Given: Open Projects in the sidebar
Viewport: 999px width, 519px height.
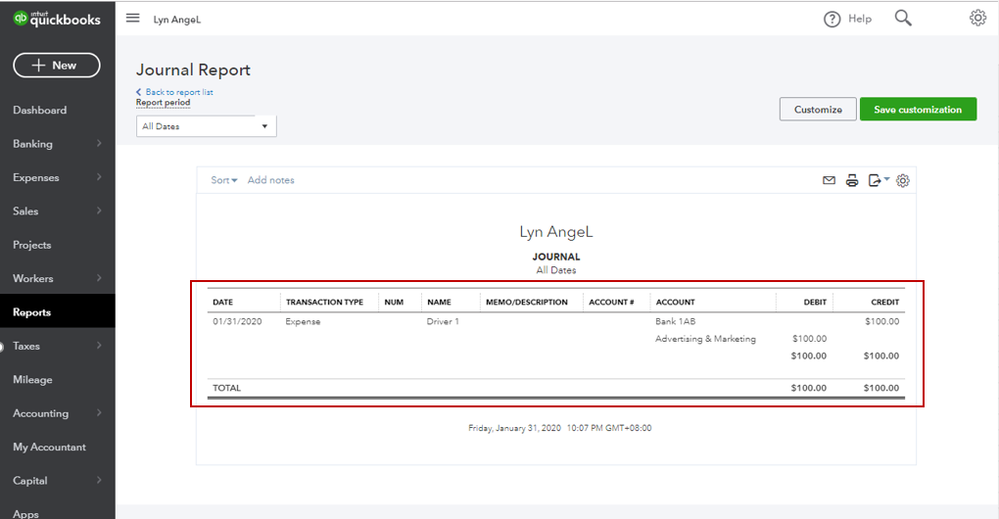Looking at the screenshot, I should click(x=32, y=245).
